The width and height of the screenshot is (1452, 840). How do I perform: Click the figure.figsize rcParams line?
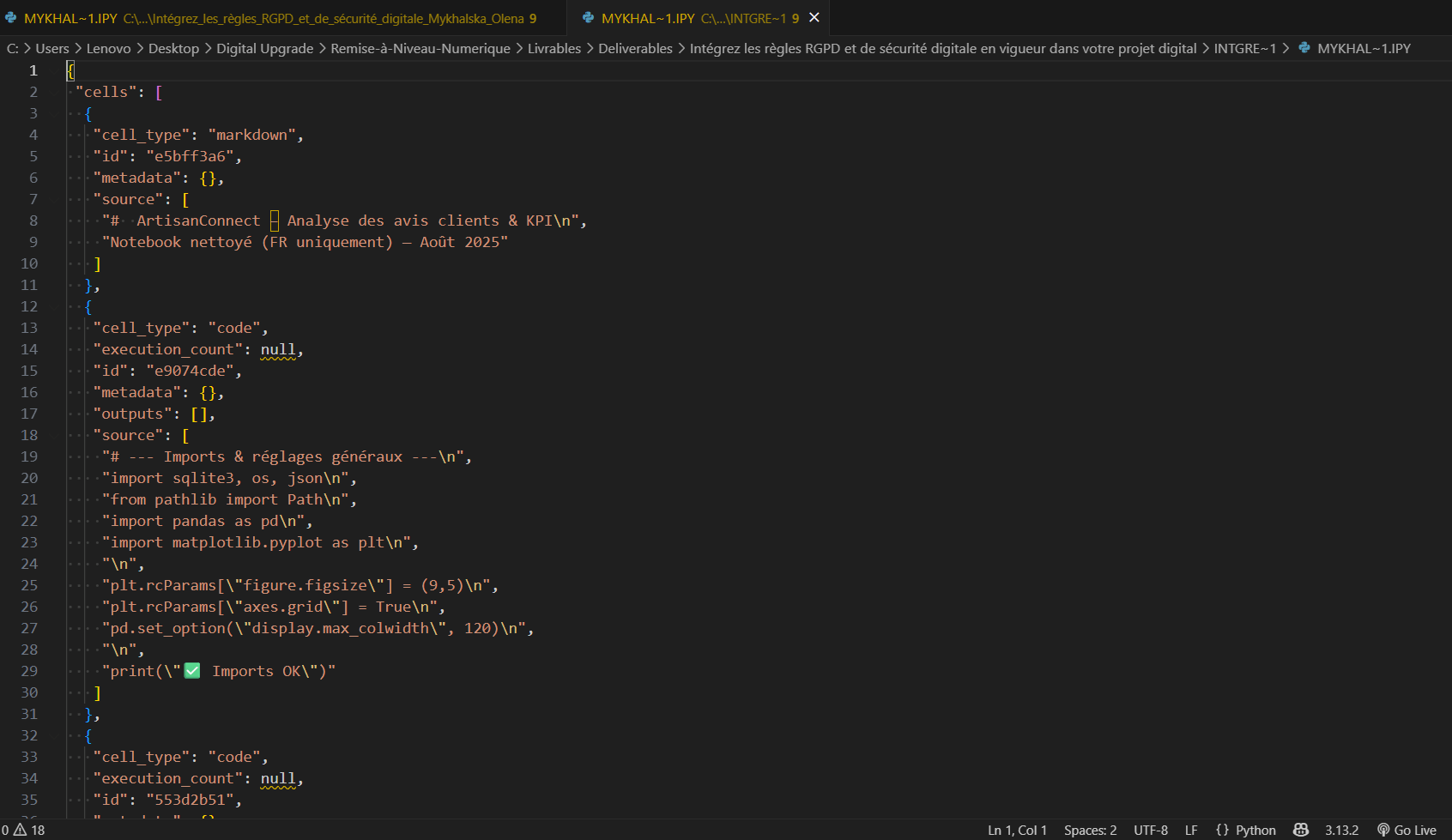click(x=300, y=585)
